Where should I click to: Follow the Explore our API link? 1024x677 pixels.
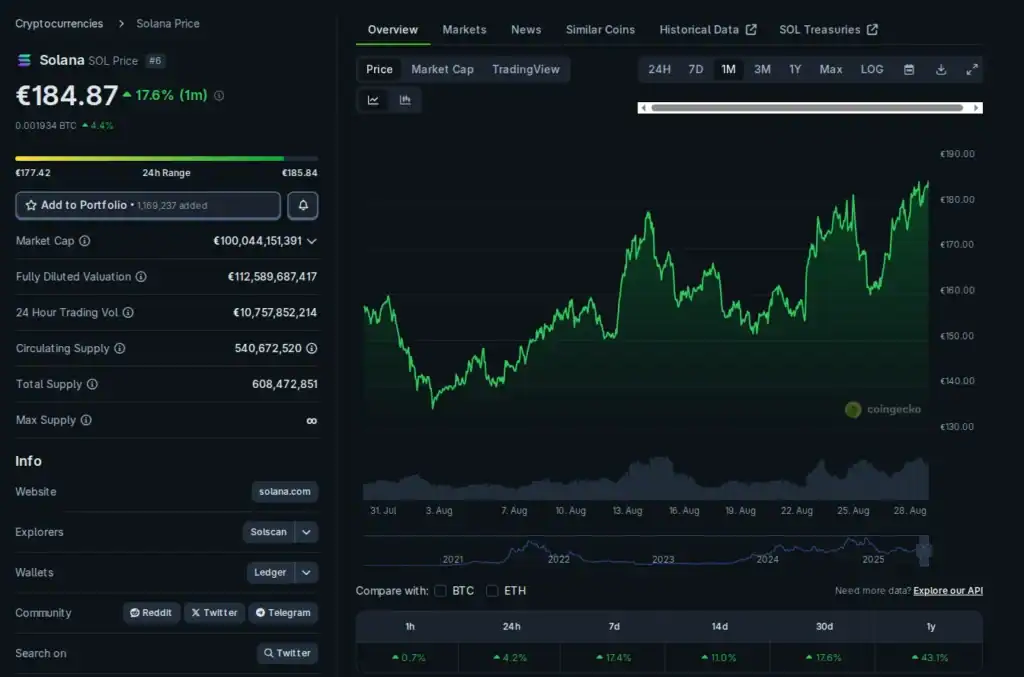(x=948, y=591)
